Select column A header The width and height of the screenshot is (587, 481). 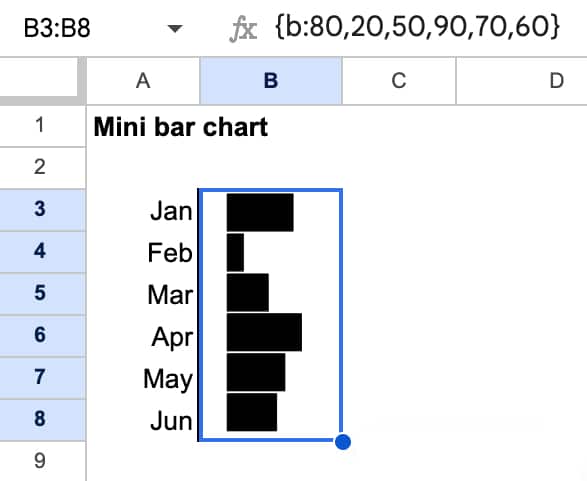143,81
